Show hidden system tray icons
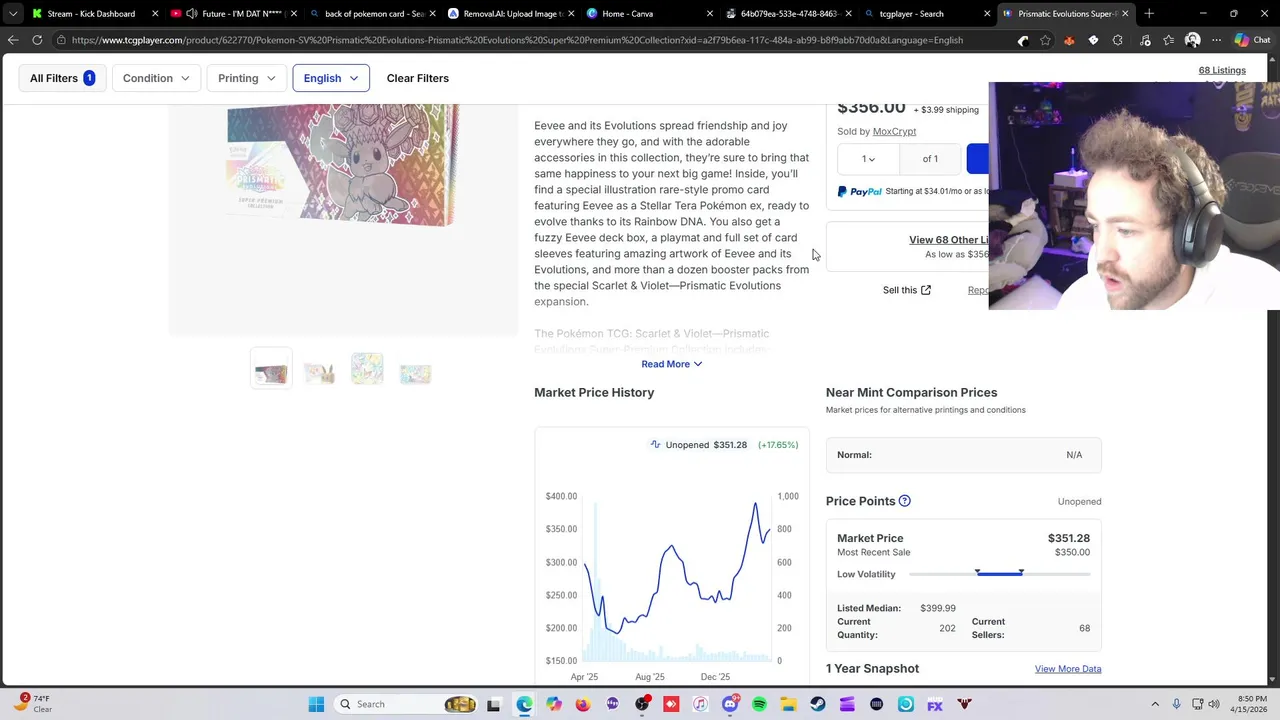This screenshot has width=1280, height=720. (1155, 704)
